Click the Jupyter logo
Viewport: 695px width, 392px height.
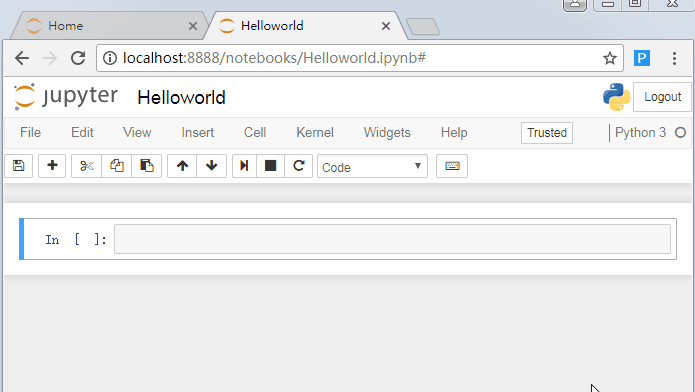pos(66,96)
